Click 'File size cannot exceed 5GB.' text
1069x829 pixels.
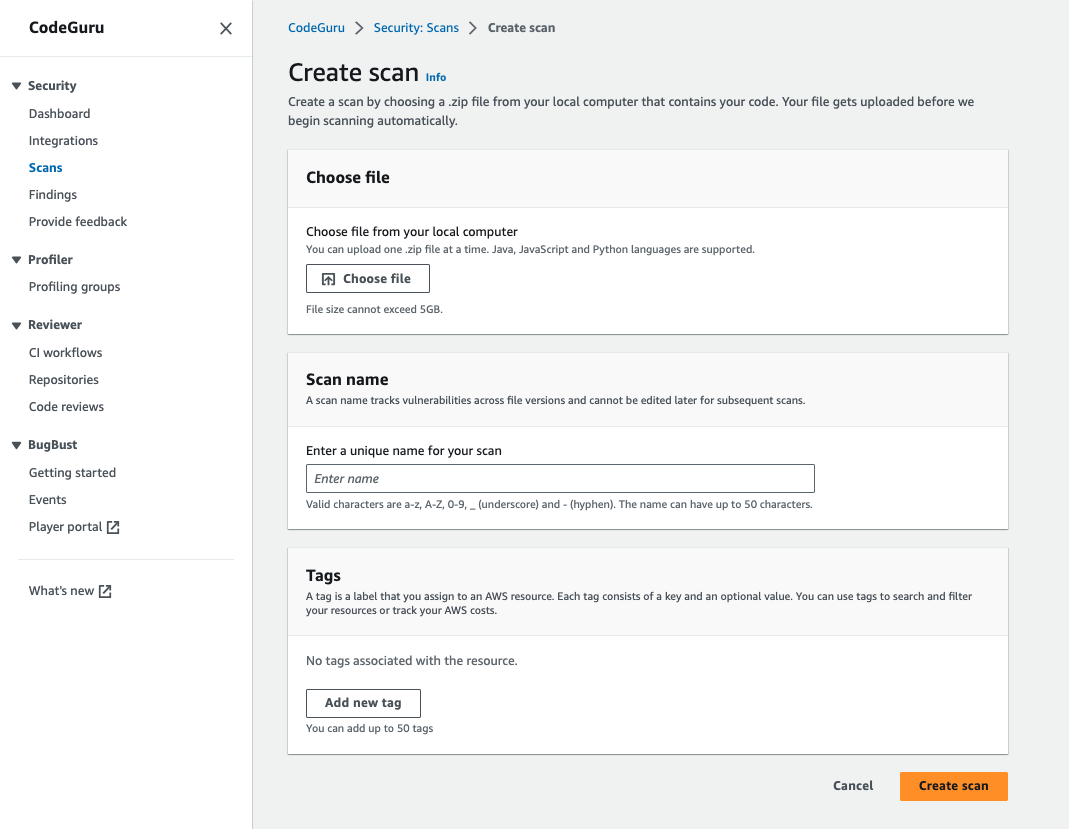point(374,310)
